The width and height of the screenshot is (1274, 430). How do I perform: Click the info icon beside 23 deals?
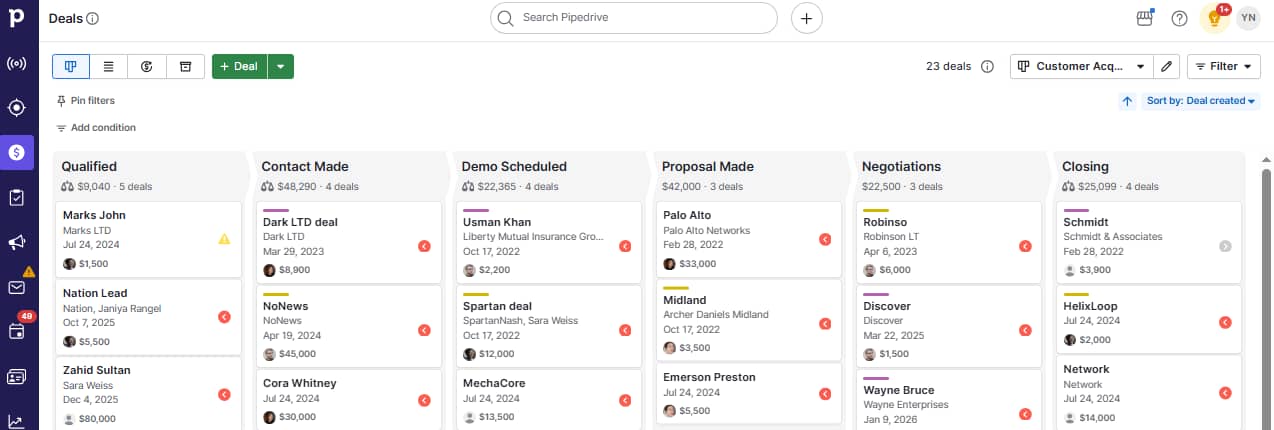click(987, 66)
